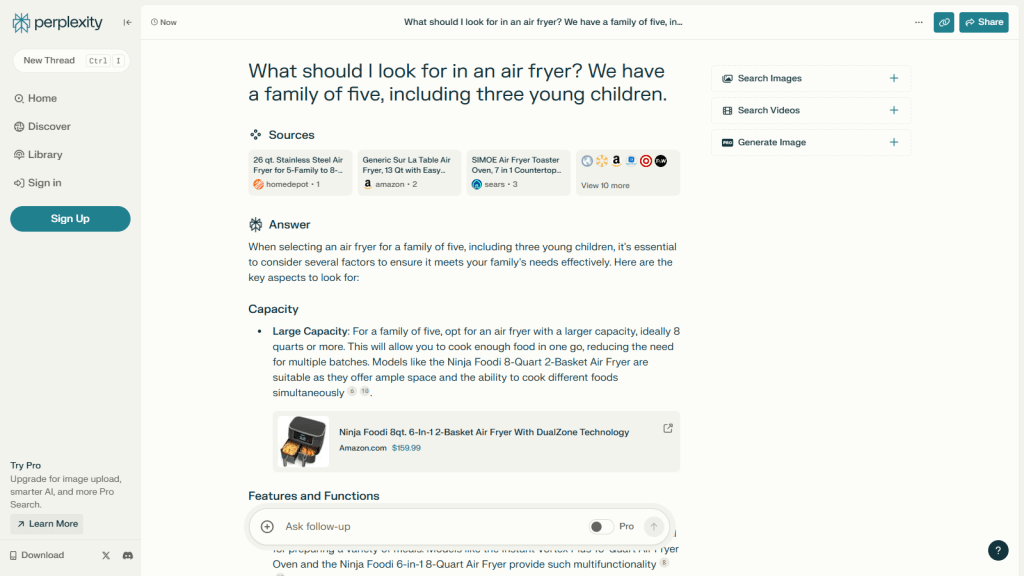
Task: Collapse the sidebar with the arrow icon
Action: point(127,22)
